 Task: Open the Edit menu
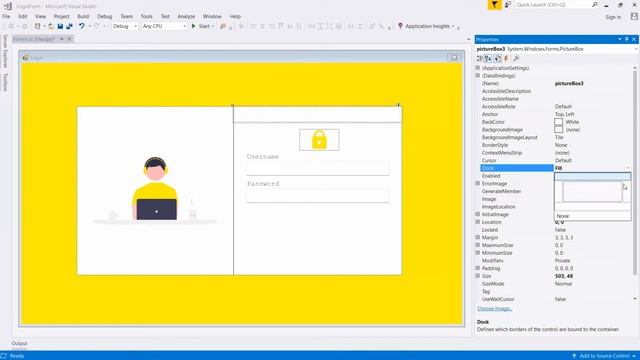[23, 16]
